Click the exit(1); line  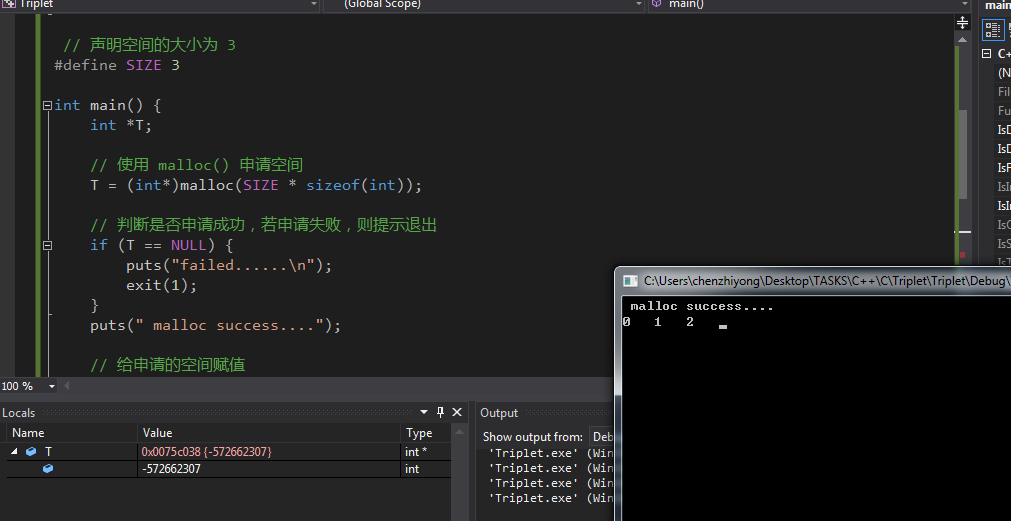pos(161,285)
